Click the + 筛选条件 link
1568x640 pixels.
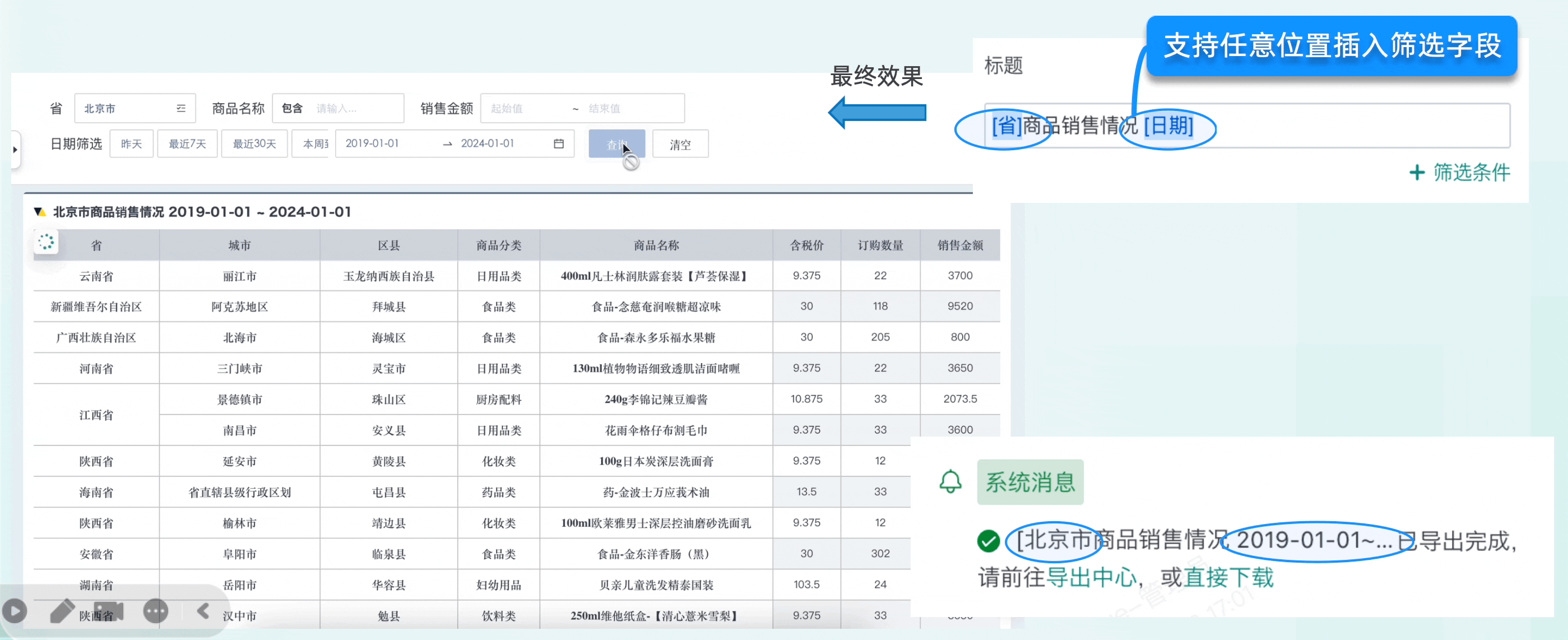[1459, 173]
